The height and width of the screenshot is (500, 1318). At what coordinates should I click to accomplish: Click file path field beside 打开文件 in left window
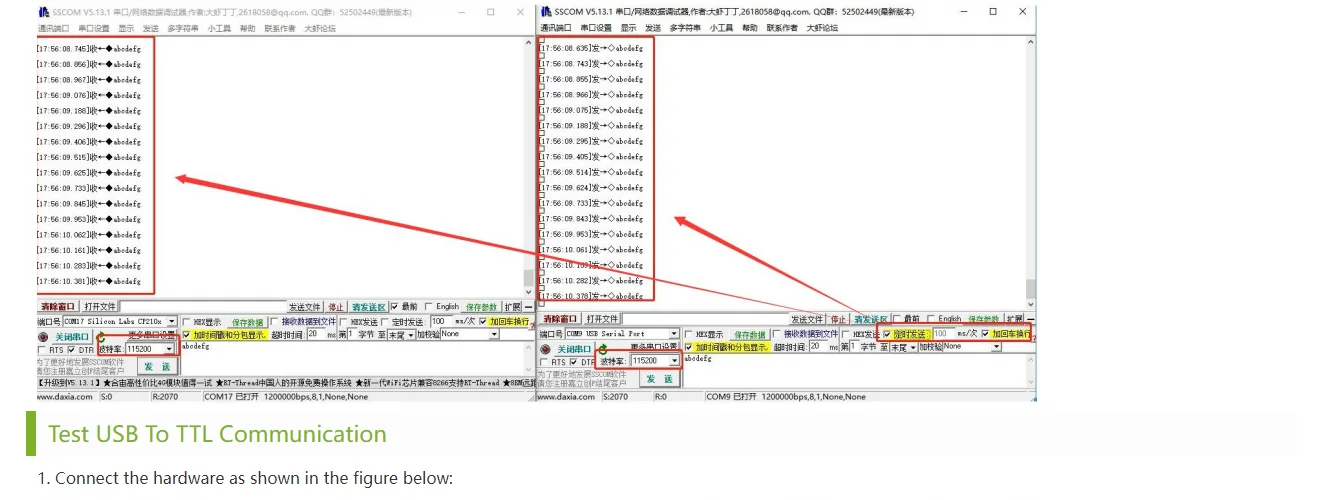(x=203, y=307)
